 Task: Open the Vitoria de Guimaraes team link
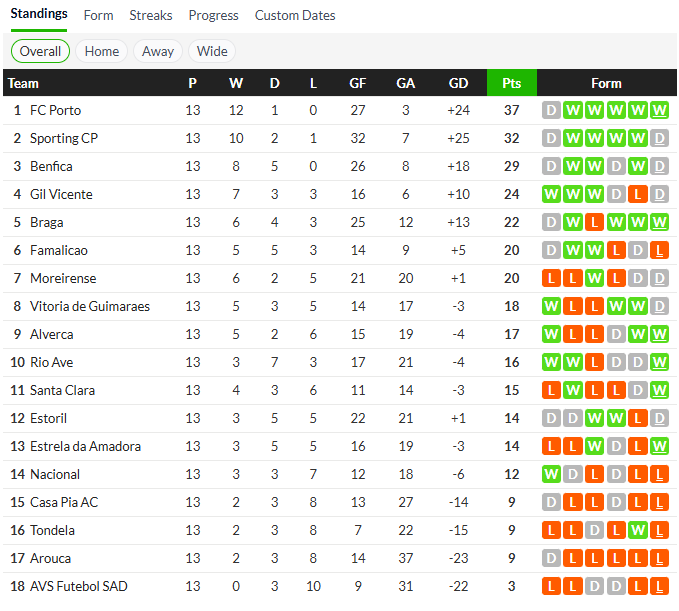click(90, 306)
